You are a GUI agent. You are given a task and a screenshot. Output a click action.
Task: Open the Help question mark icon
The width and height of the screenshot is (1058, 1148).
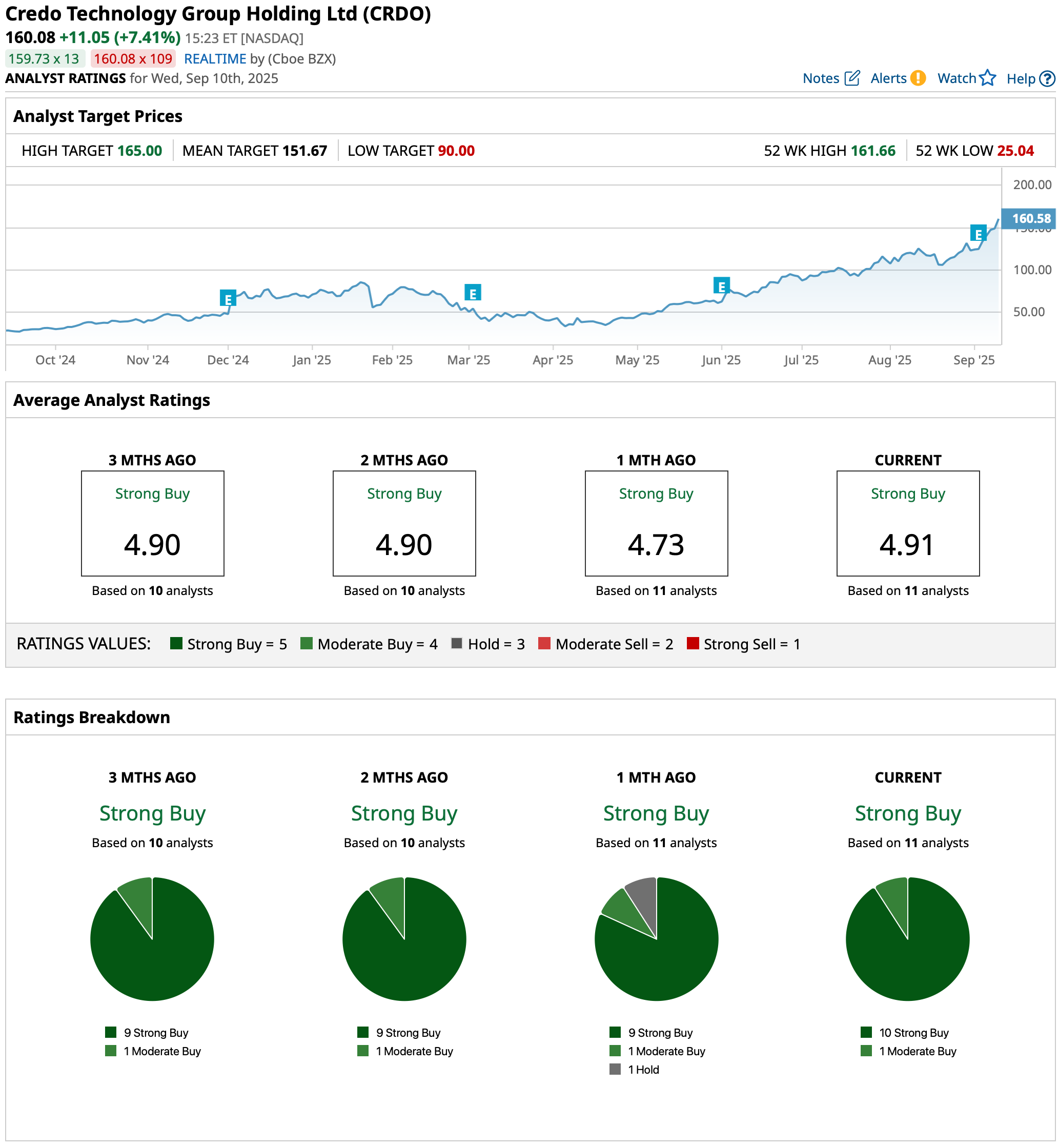click(x=1047, y=78)
